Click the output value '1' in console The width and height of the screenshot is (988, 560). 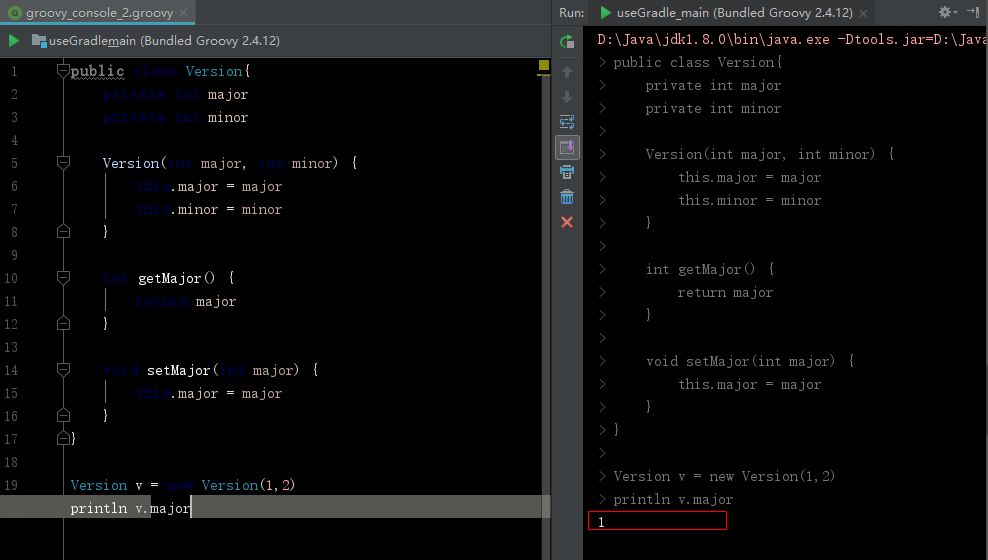click(x=601, y=522)
